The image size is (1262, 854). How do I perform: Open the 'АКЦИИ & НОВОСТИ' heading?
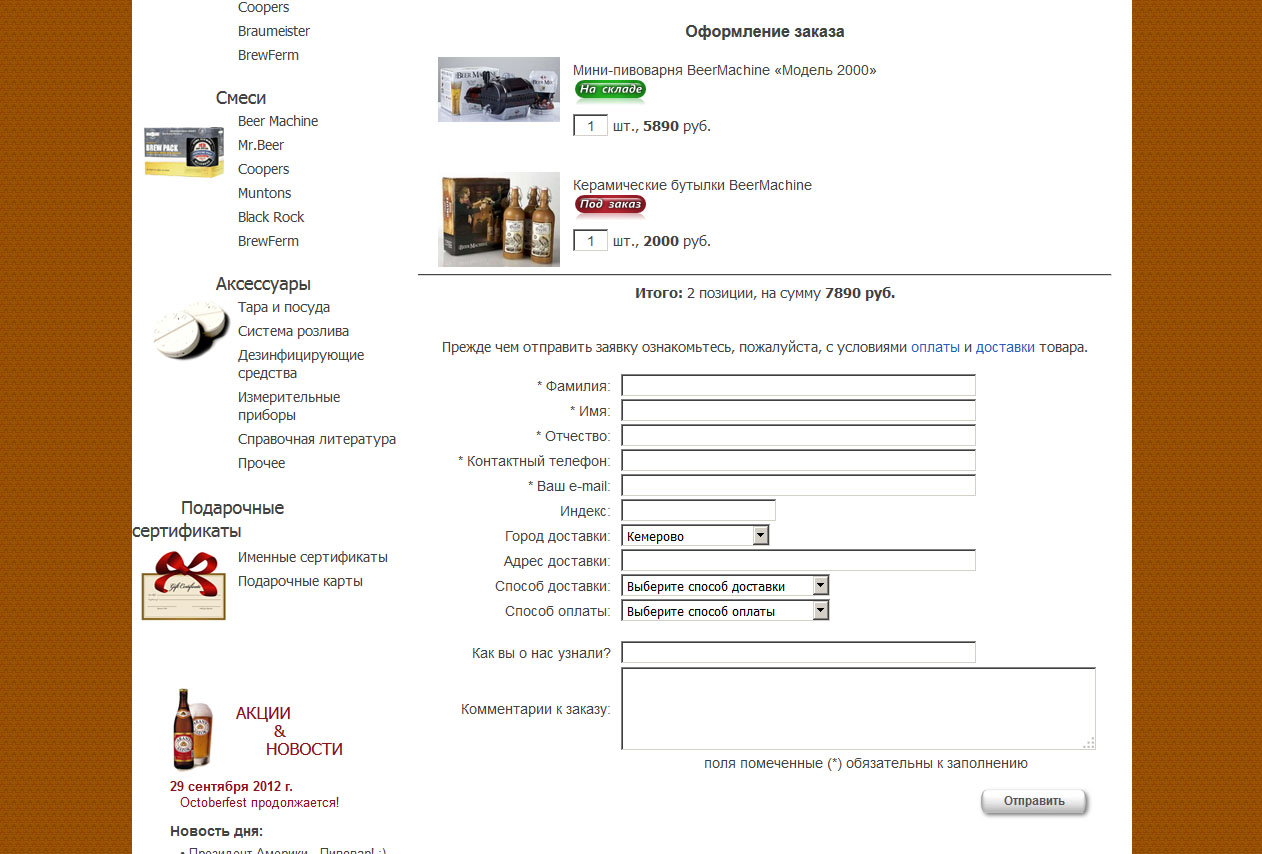tap(289, 731)
